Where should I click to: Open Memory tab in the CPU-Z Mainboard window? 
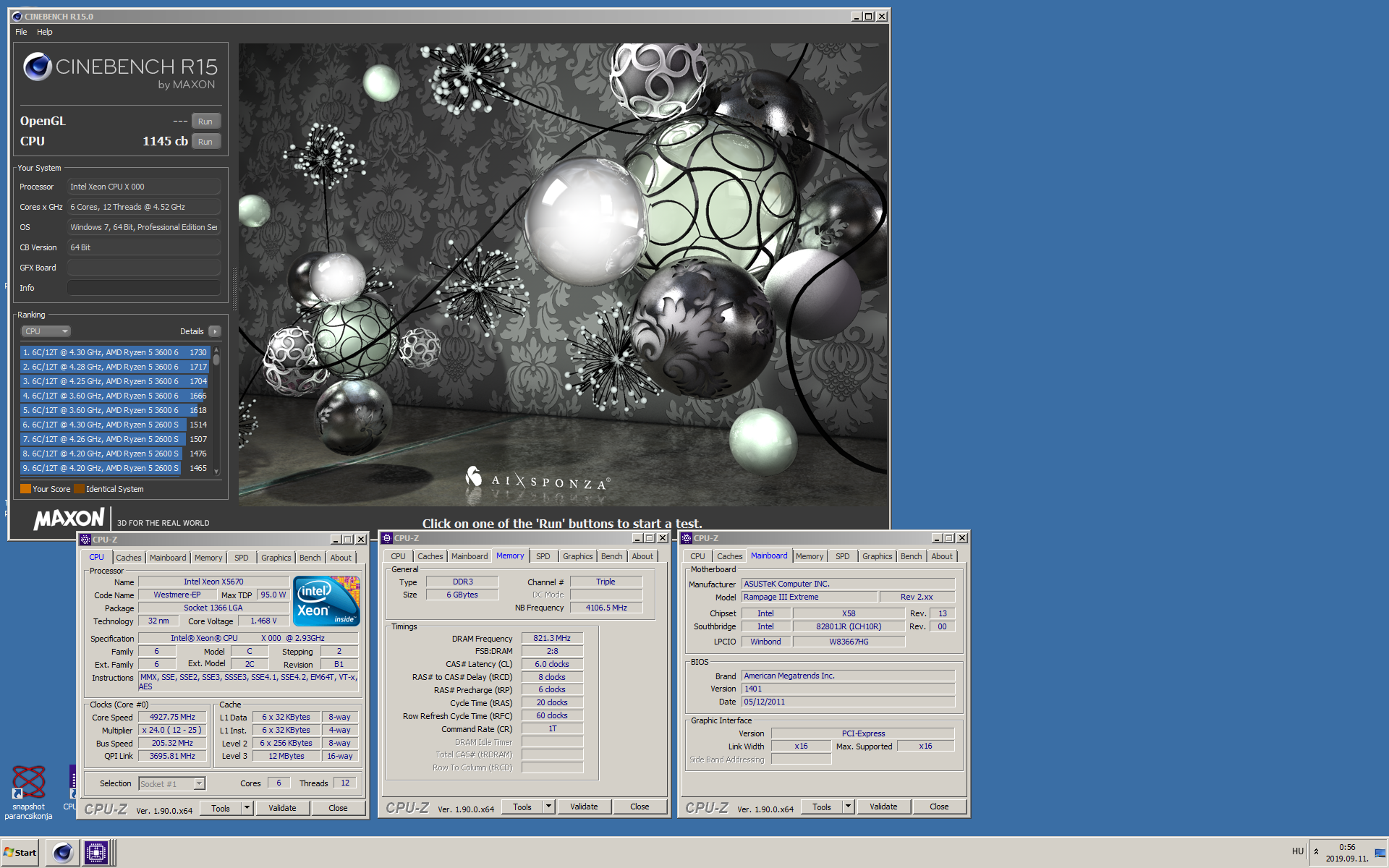pyautogui.click(x=810, y=556)
